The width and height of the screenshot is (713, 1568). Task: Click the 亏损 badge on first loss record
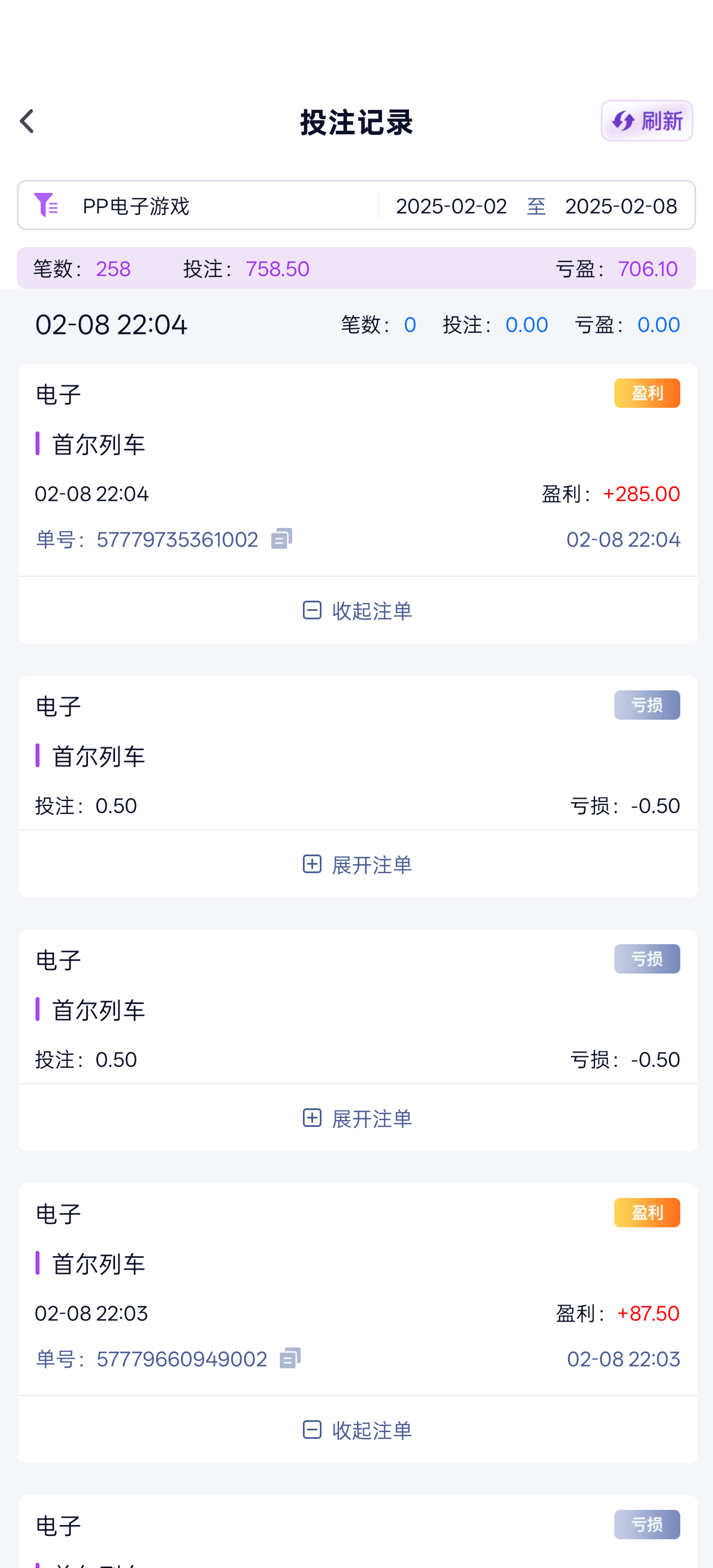click(x=646, y=705)
